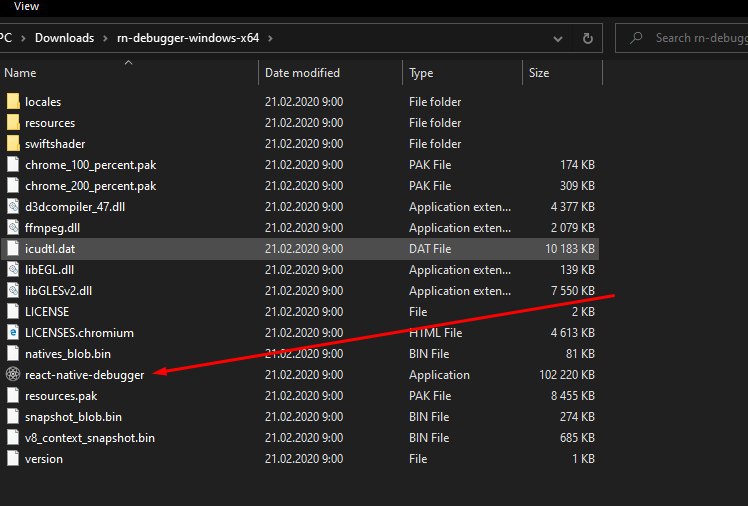Screen dimensions: 748x506
Task: Select the libGLESv2.dll file name
Action: 58,290
